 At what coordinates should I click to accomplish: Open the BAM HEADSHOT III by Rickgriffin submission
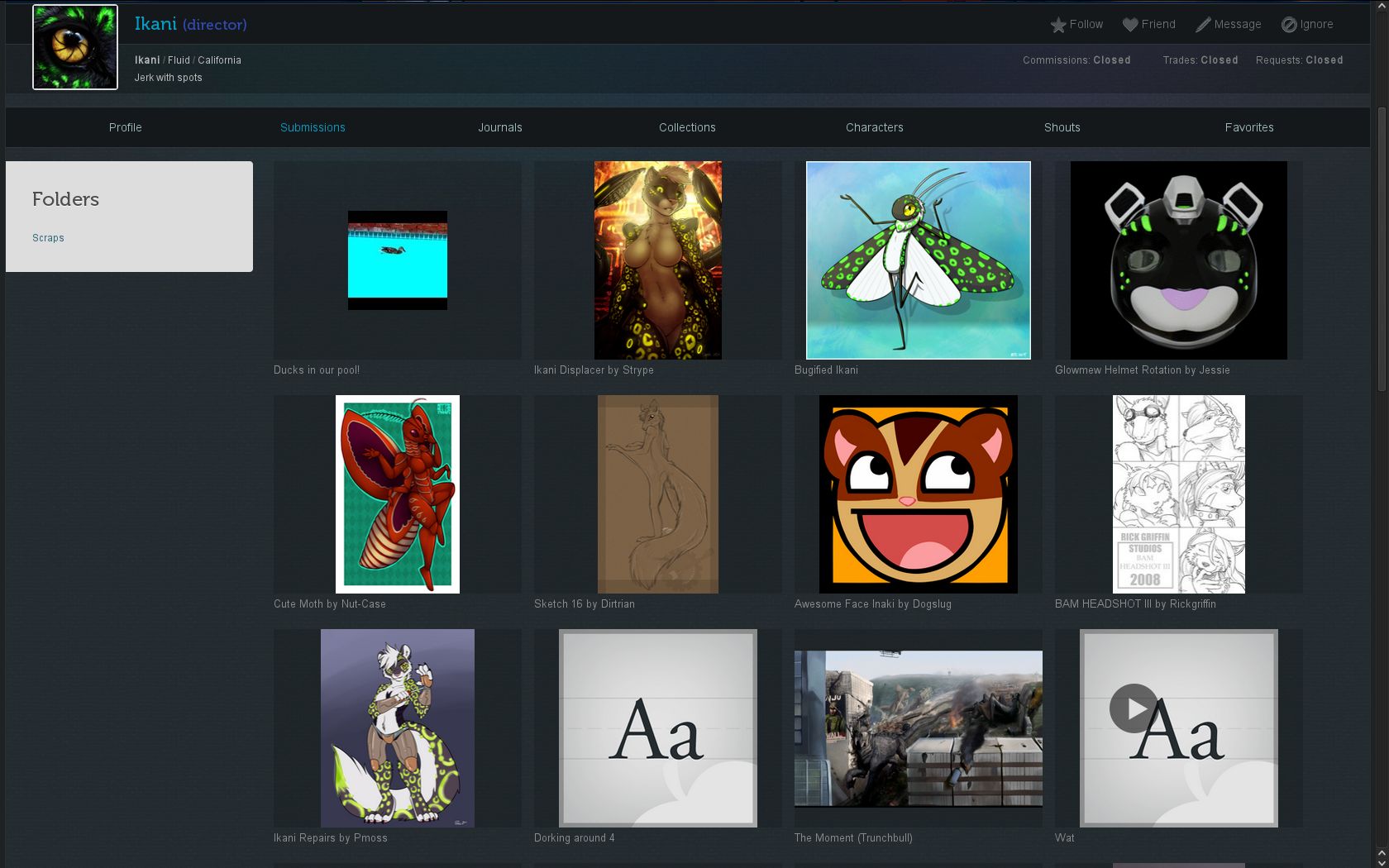(1178, 494)
